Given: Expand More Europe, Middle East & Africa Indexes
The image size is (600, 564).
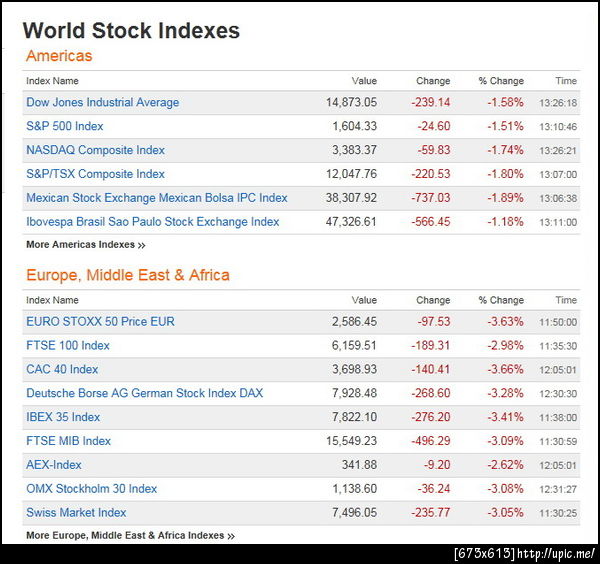Looking at the screenshot, I should click(x=131, y=536).
